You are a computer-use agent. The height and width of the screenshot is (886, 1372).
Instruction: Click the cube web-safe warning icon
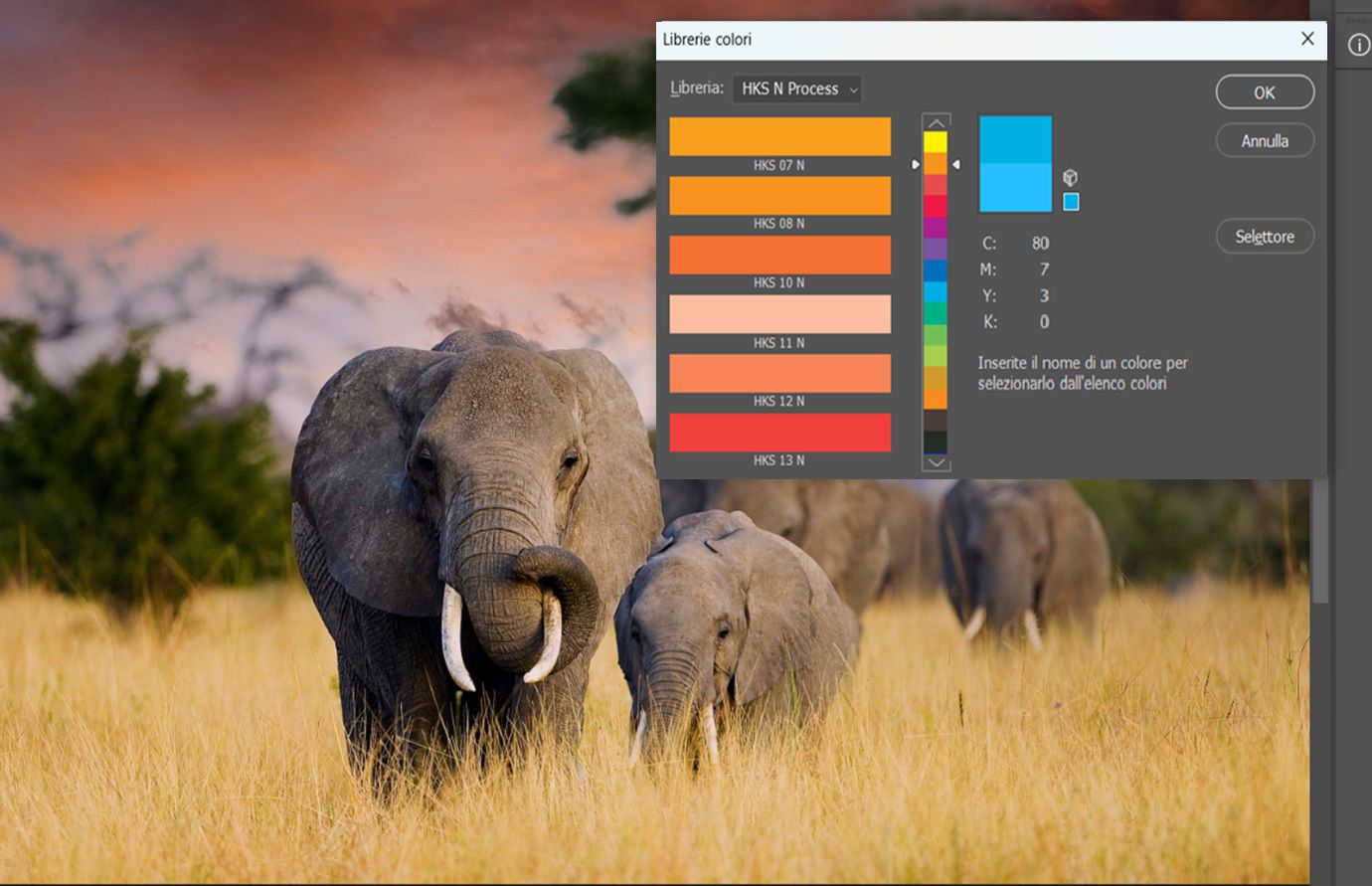[x=1070, y=178]
